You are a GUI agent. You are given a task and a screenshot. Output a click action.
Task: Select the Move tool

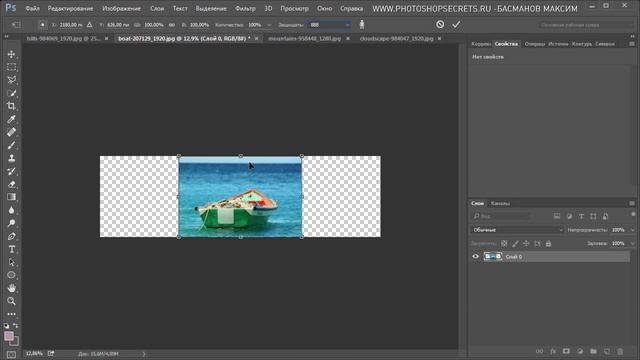[x=11, y=54]
